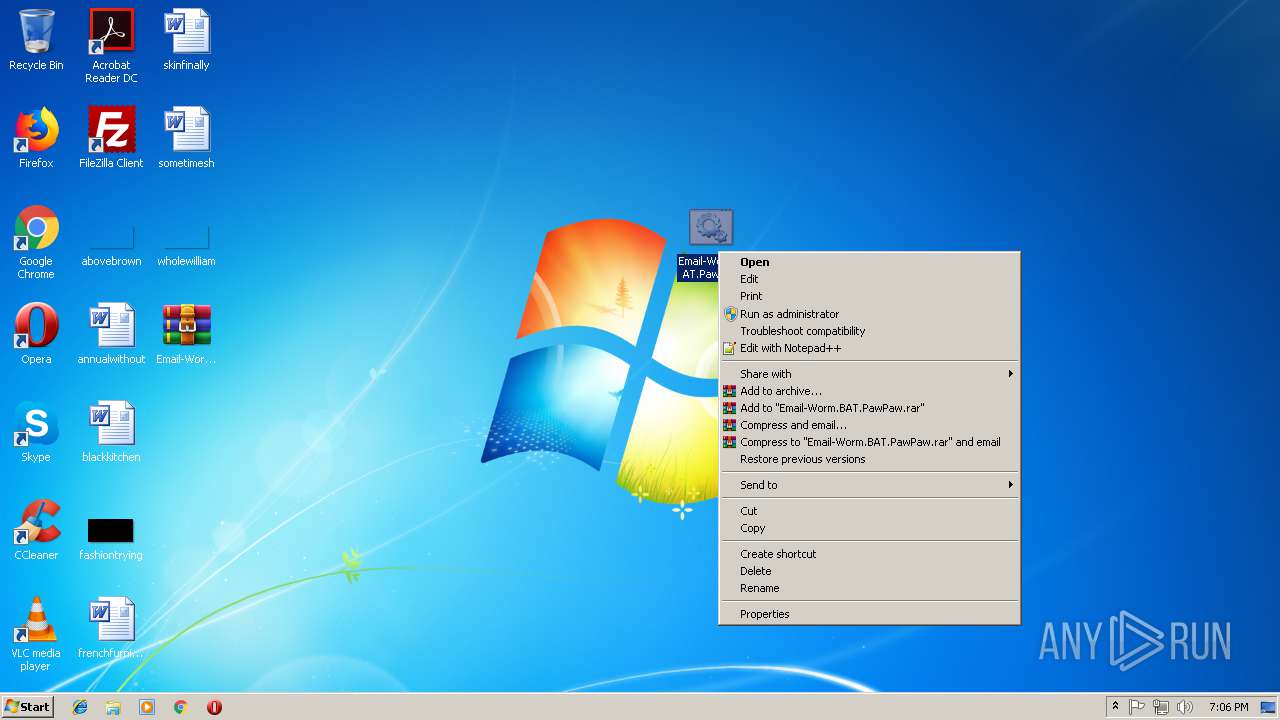The width and height of the screenshot is (1280, 720).
Task: Select Add to "Email-Worm.BAT.PawPaw.rar"
Action: (x=869, y=408)
